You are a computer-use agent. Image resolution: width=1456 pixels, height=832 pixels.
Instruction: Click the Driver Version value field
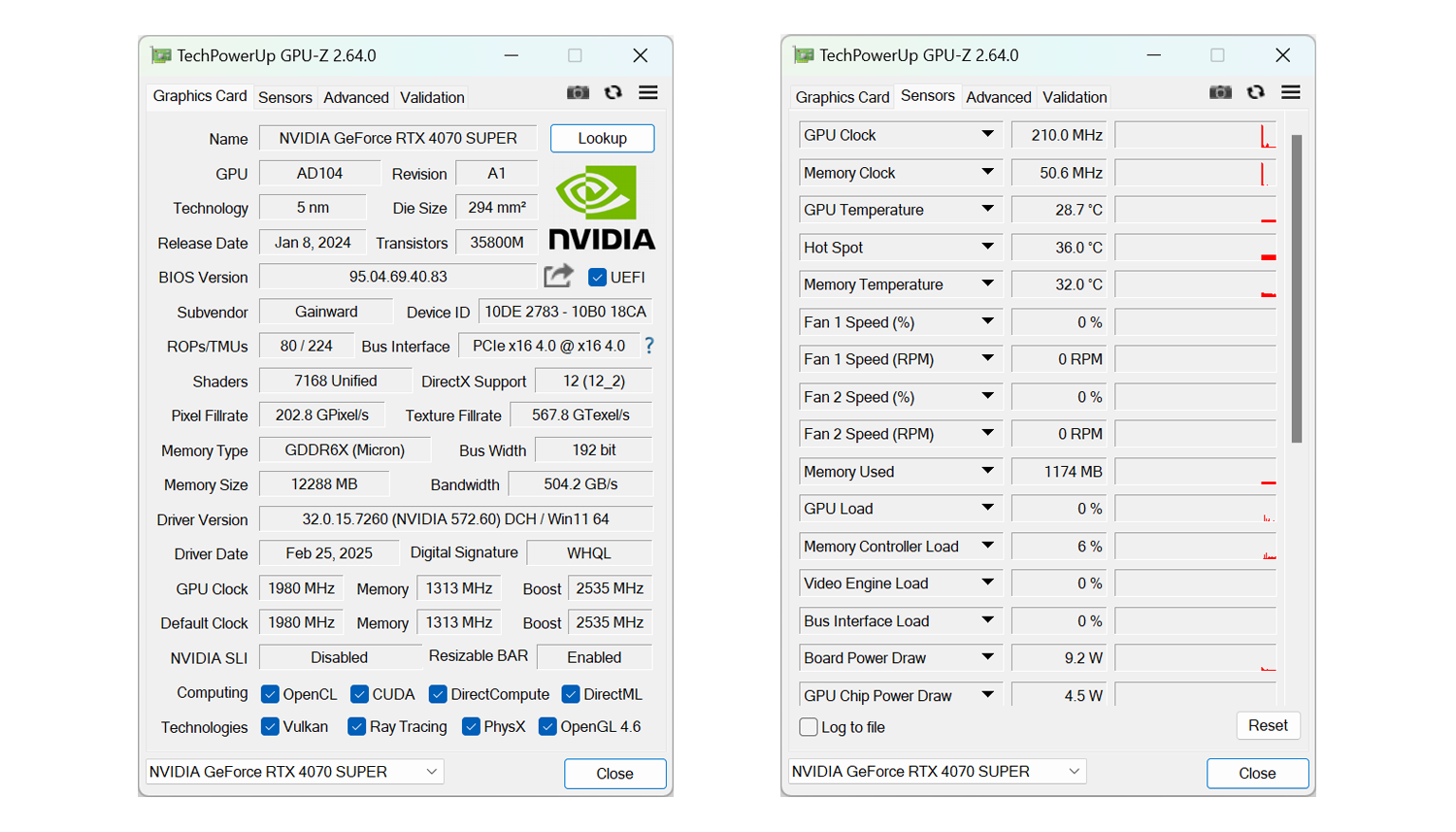click(455, 519)
